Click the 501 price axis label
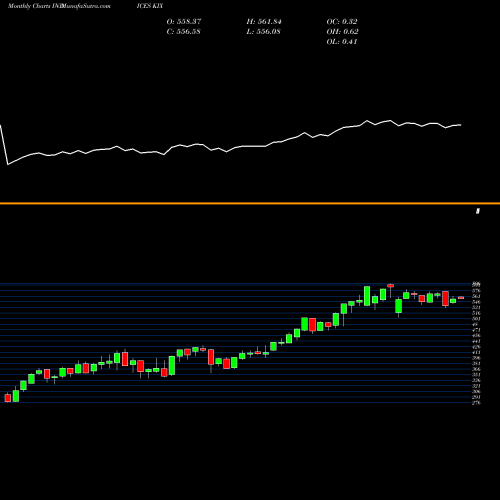 coord(476,319)
